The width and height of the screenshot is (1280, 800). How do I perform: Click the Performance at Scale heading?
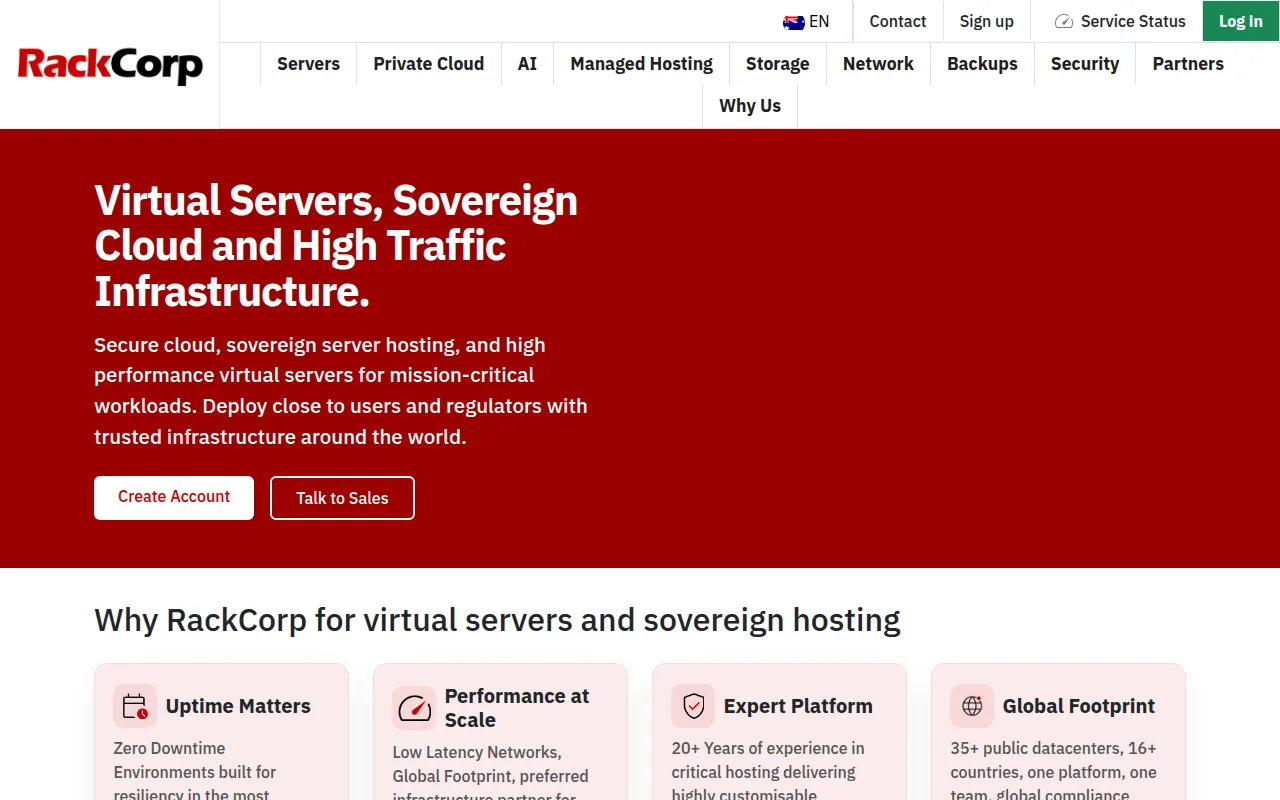(x=517, y=708)
